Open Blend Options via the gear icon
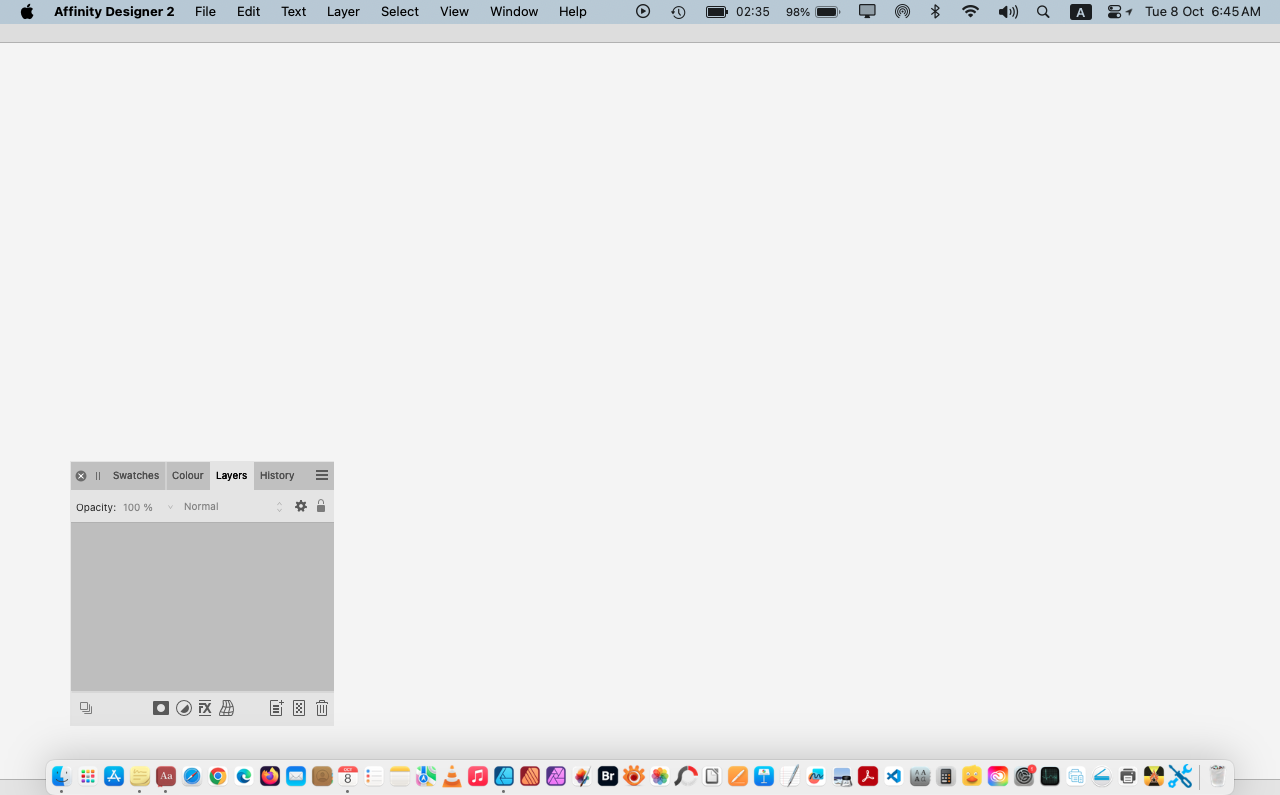This screenshot has height=795, width=1280. click(301, 506)
